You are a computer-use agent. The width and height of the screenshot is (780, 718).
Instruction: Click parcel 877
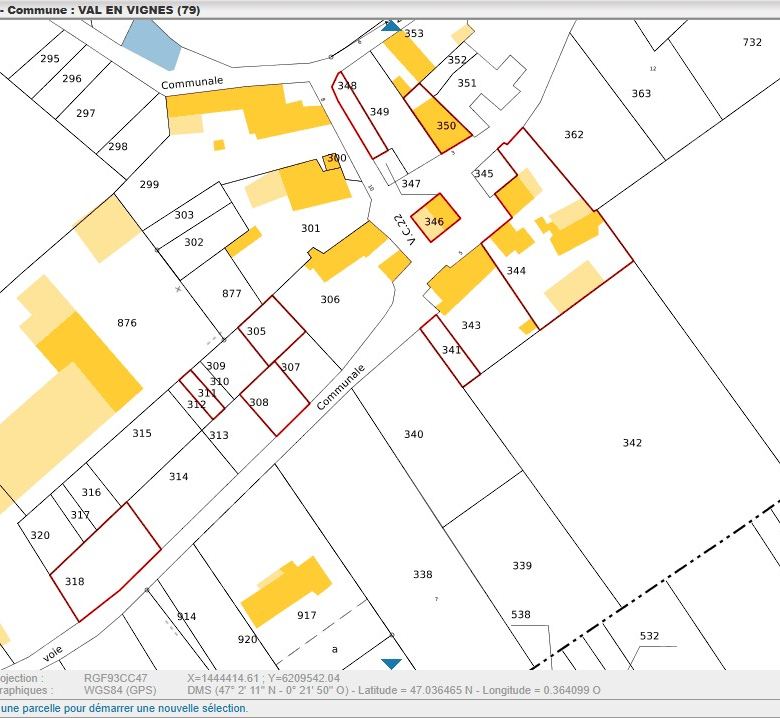click(232, 294)
